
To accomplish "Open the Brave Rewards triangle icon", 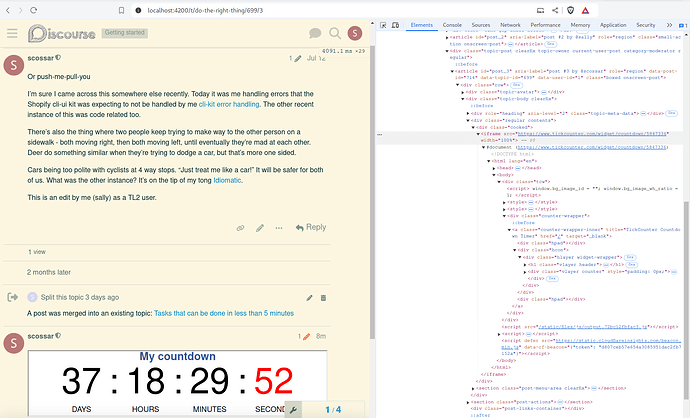I will pos(585,11).
